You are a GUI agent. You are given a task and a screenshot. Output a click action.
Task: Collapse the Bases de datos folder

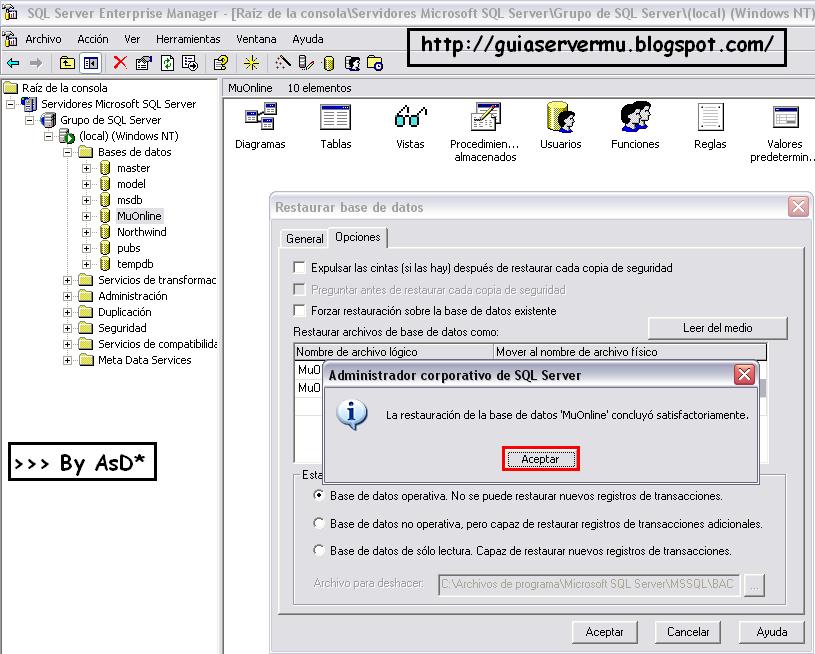[68, 152]
